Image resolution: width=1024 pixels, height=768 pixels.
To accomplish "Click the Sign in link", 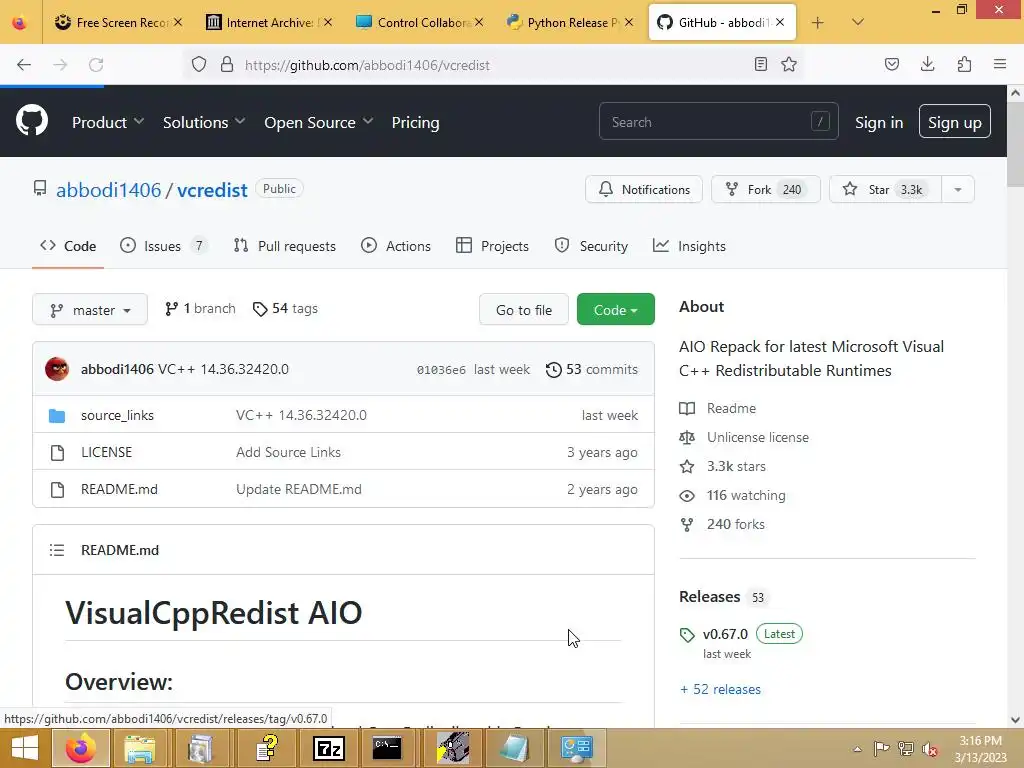I will click(879, 122).
